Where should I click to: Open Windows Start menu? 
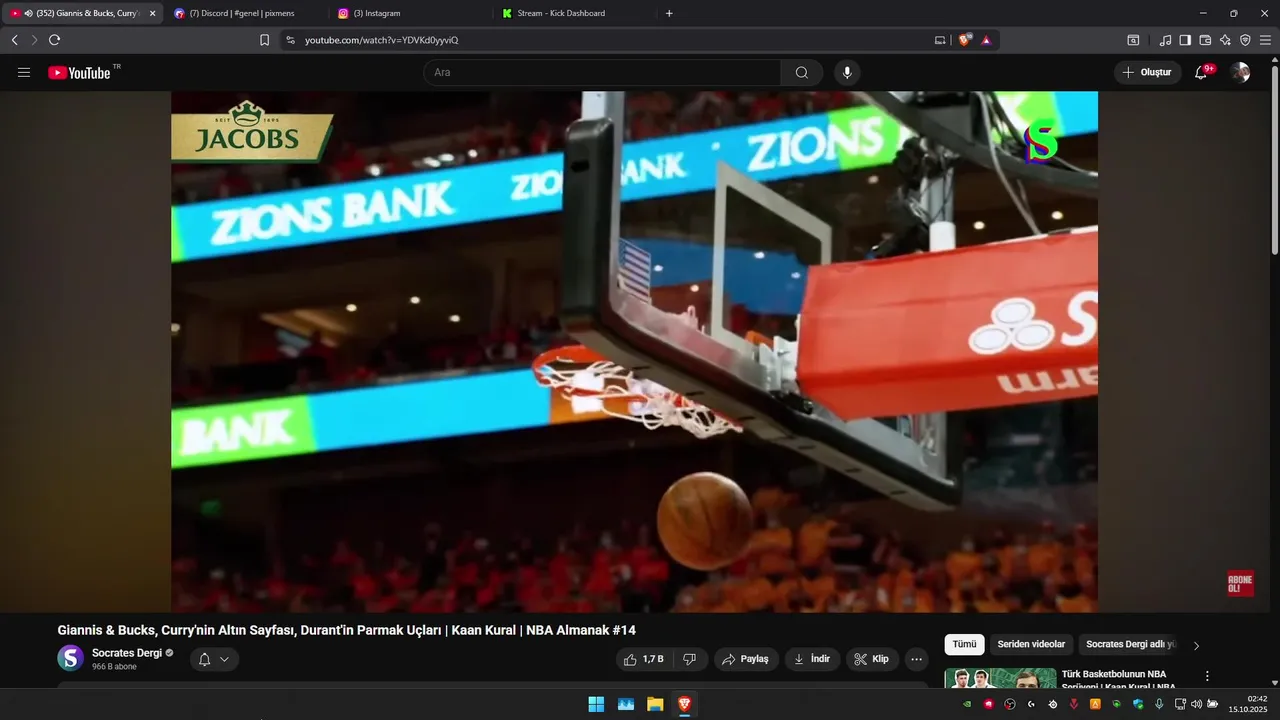pyautogui.click(x=596, y=704)
